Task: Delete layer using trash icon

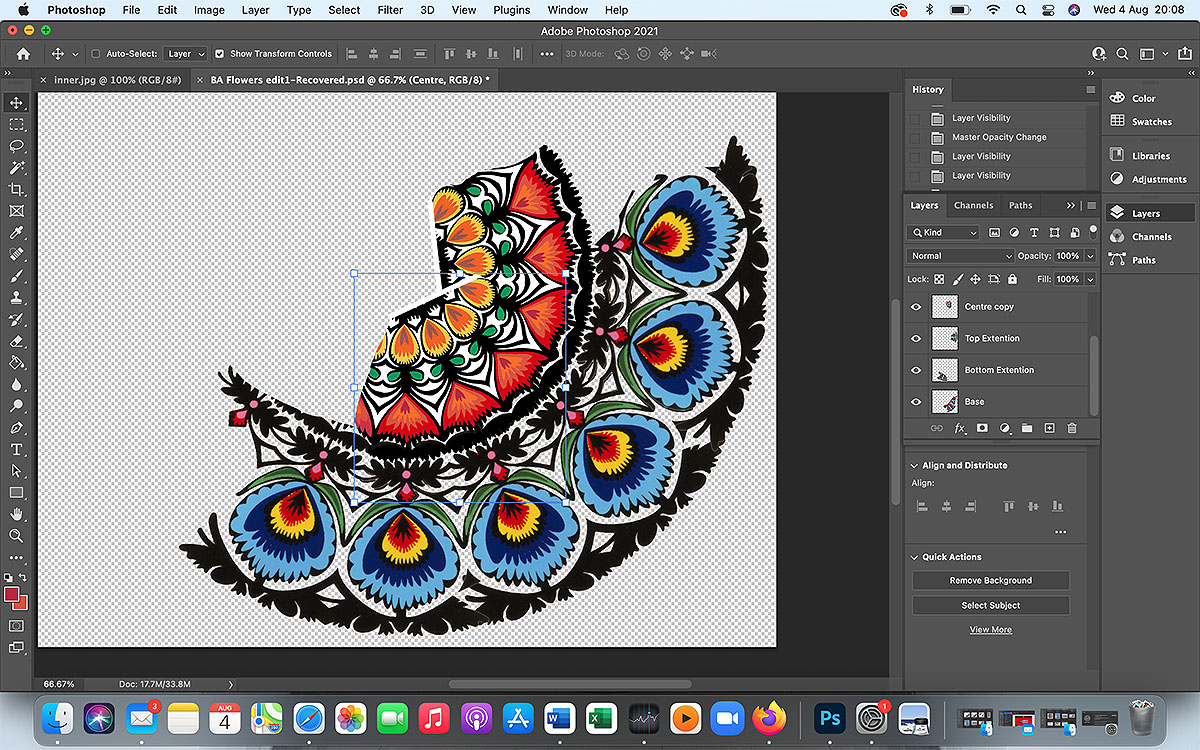Action: tap(1072, 428)
